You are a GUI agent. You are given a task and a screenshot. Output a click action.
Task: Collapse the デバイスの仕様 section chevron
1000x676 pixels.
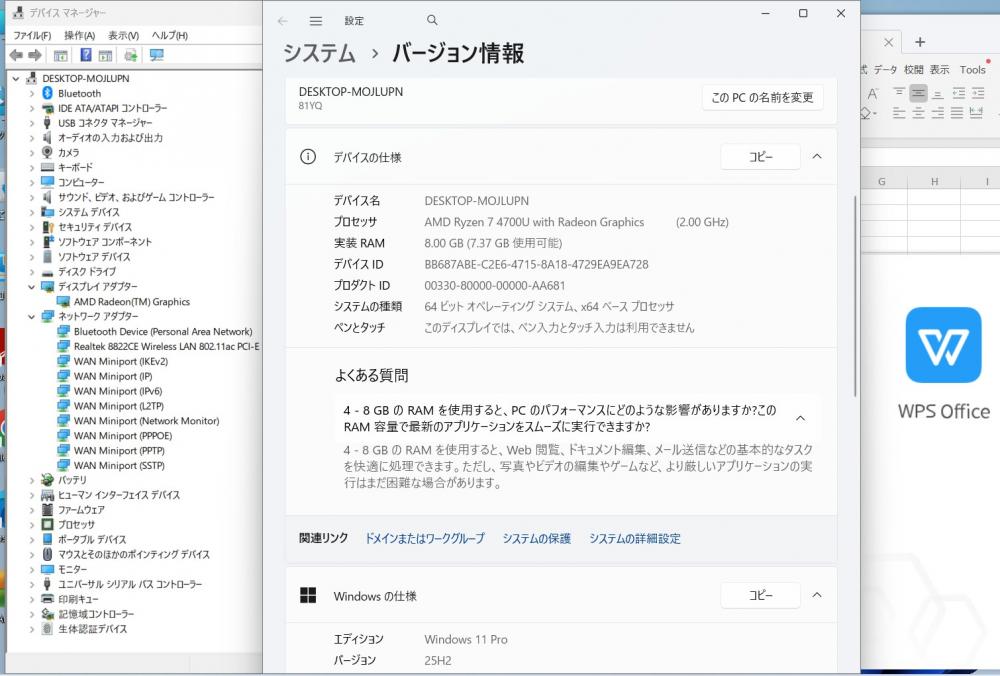(817, 156)
